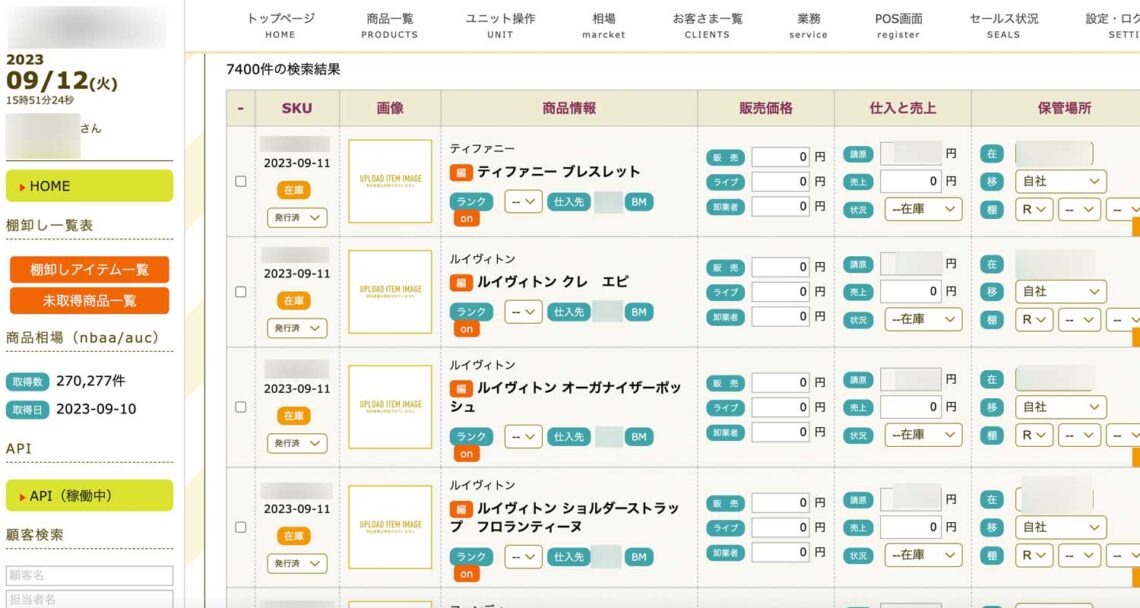Viewport: 1140px width, 608px height.
Task: Click the 顧客名 search field
Action: [89, 575]
